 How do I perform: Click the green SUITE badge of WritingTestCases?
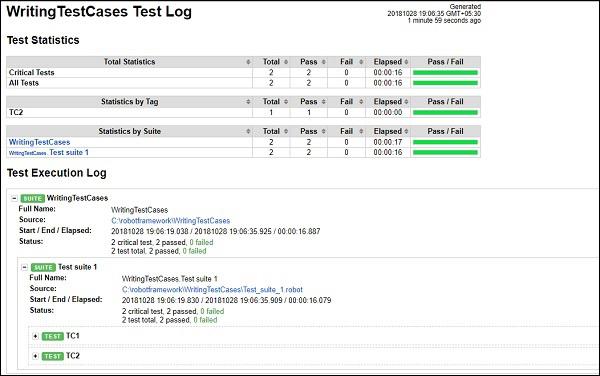(33, 198)
